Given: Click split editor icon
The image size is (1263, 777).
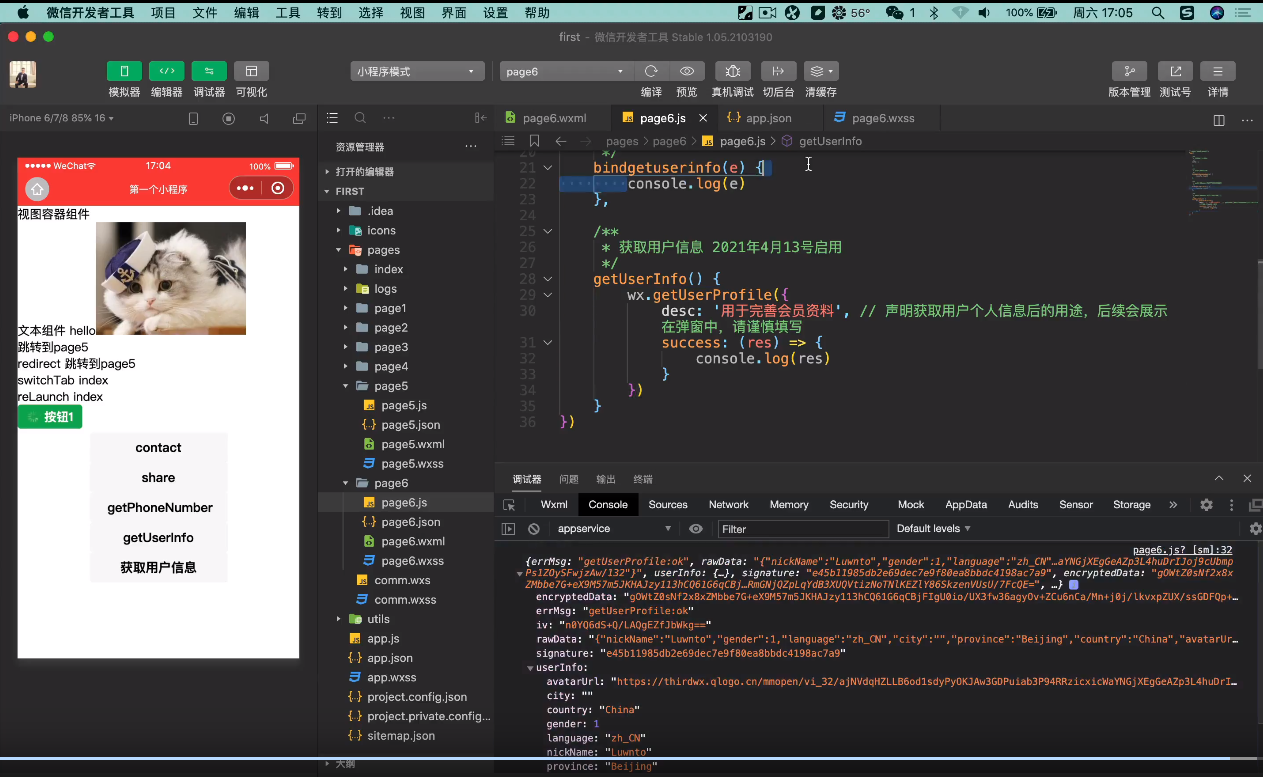Looking at the screenshot, I should click(1219, 119).
